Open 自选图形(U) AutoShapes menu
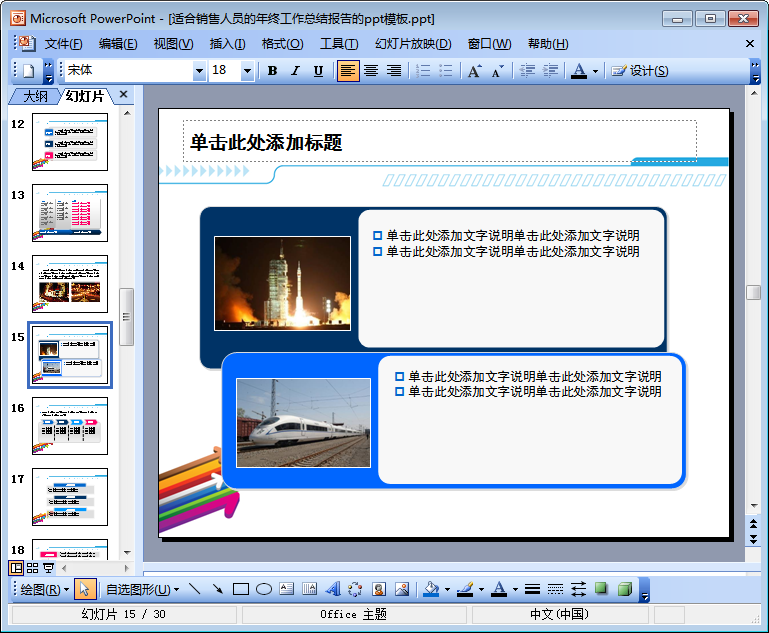Screen dimensions: 769x633 (x=142, y=589)
